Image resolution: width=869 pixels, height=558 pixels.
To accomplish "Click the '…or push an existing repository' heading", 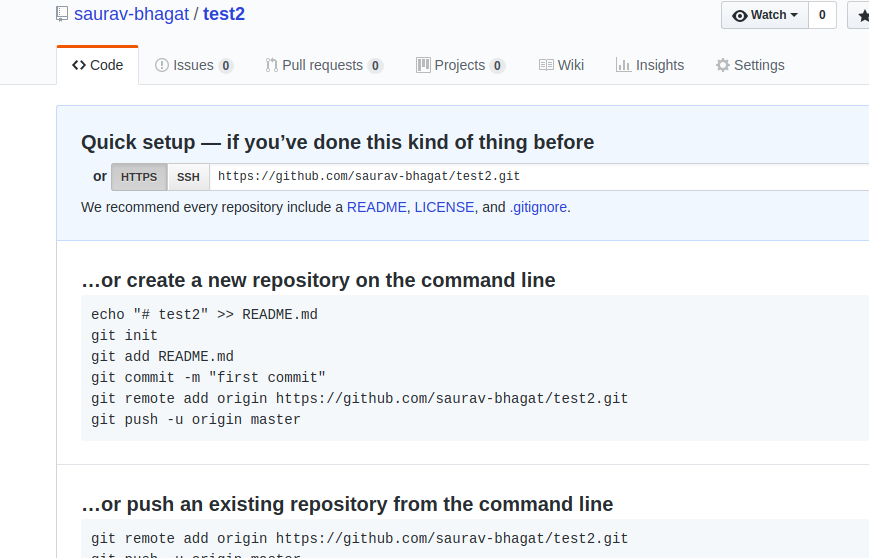I will click(x=347, y=504).
